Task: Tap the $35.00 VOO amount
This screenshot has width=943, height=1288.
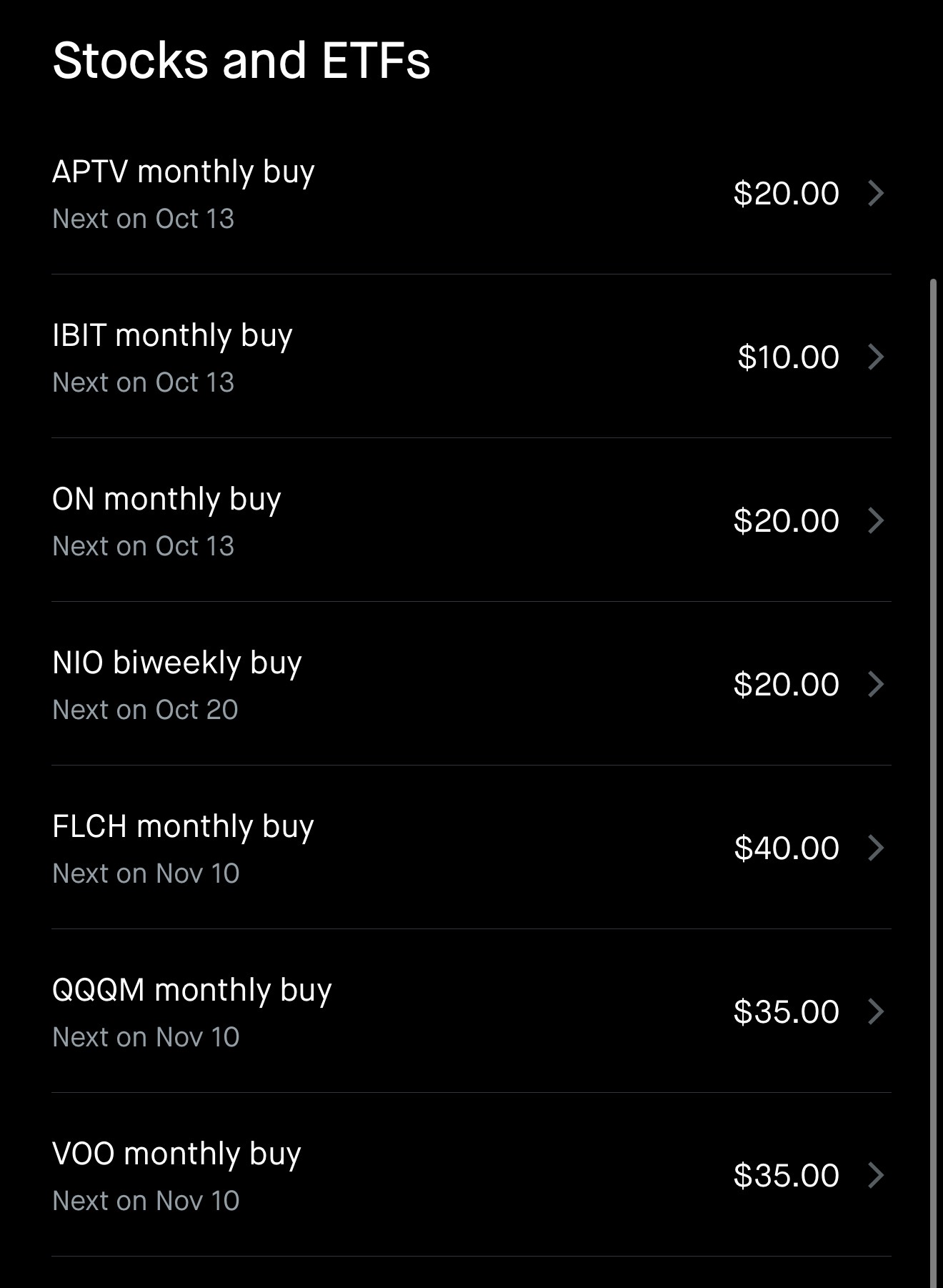Action: (787, 1176)
